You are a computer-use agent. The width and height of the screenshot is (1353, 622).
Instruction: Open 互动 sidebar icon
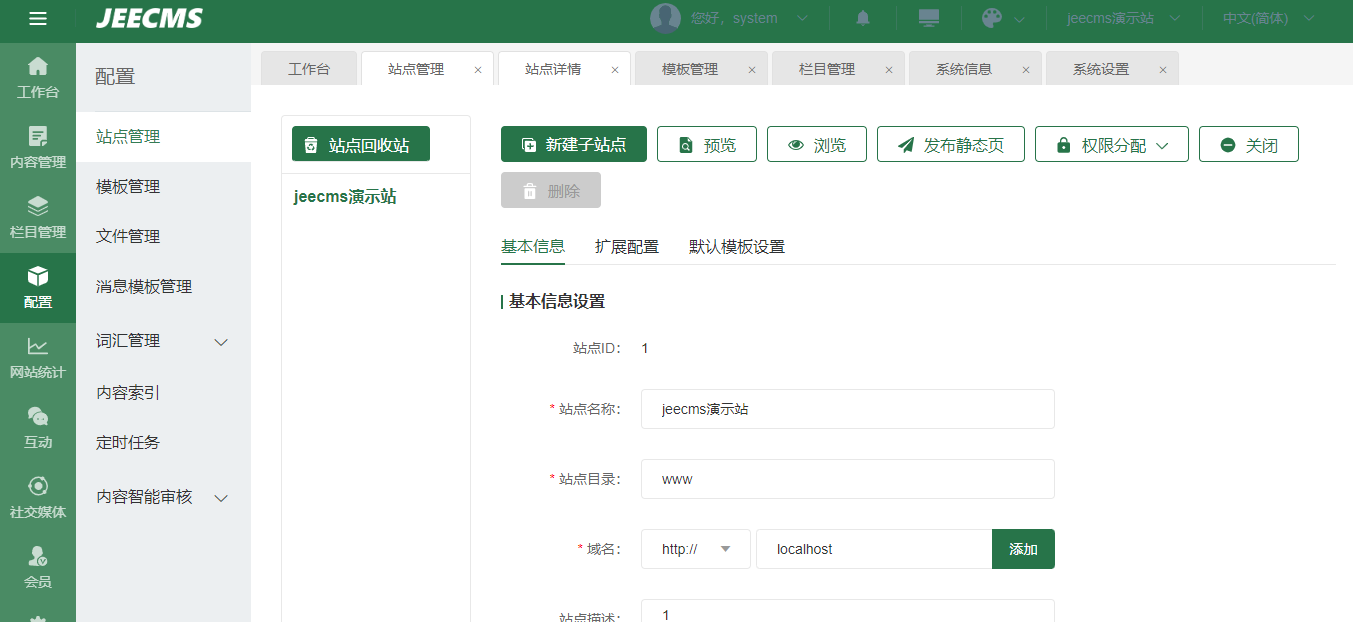[38, 427]
